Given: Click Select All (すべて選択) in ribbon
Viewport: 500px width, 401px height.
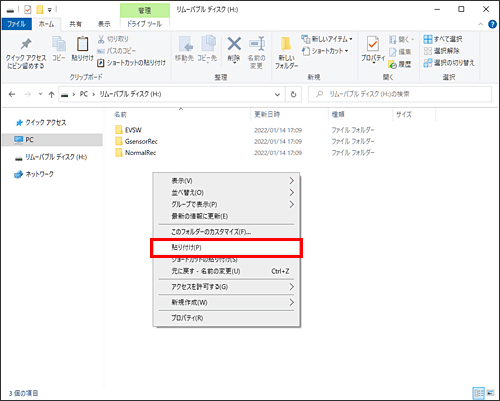Looking at the screenshot, I should pyautogui.click(x=443, y=39).
